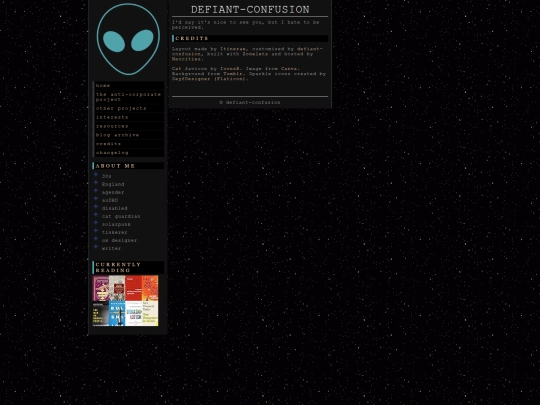The width and height of the screenshot is (540, 405).
Task: Open other projects in the sidebar
Action: 128,108
